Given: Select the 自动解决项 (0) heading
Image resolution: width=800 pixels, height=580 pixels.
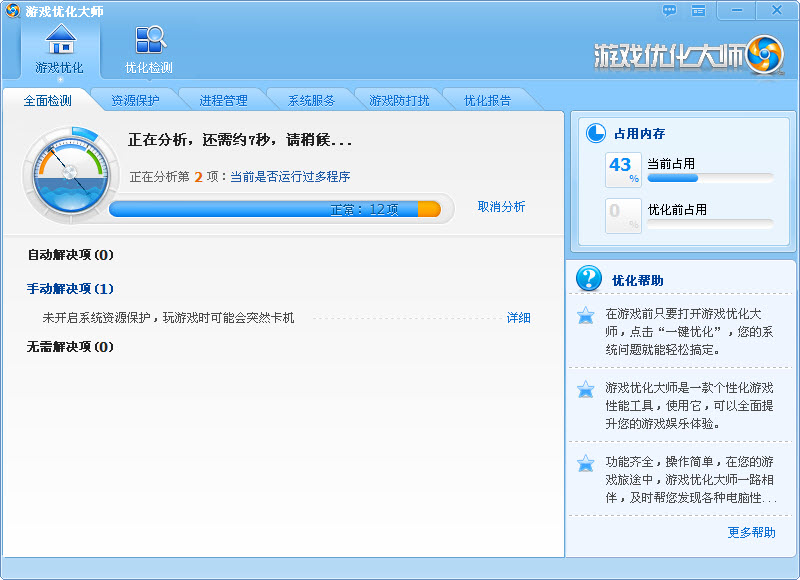Looking at the screenshot, I should coord(70,255).
